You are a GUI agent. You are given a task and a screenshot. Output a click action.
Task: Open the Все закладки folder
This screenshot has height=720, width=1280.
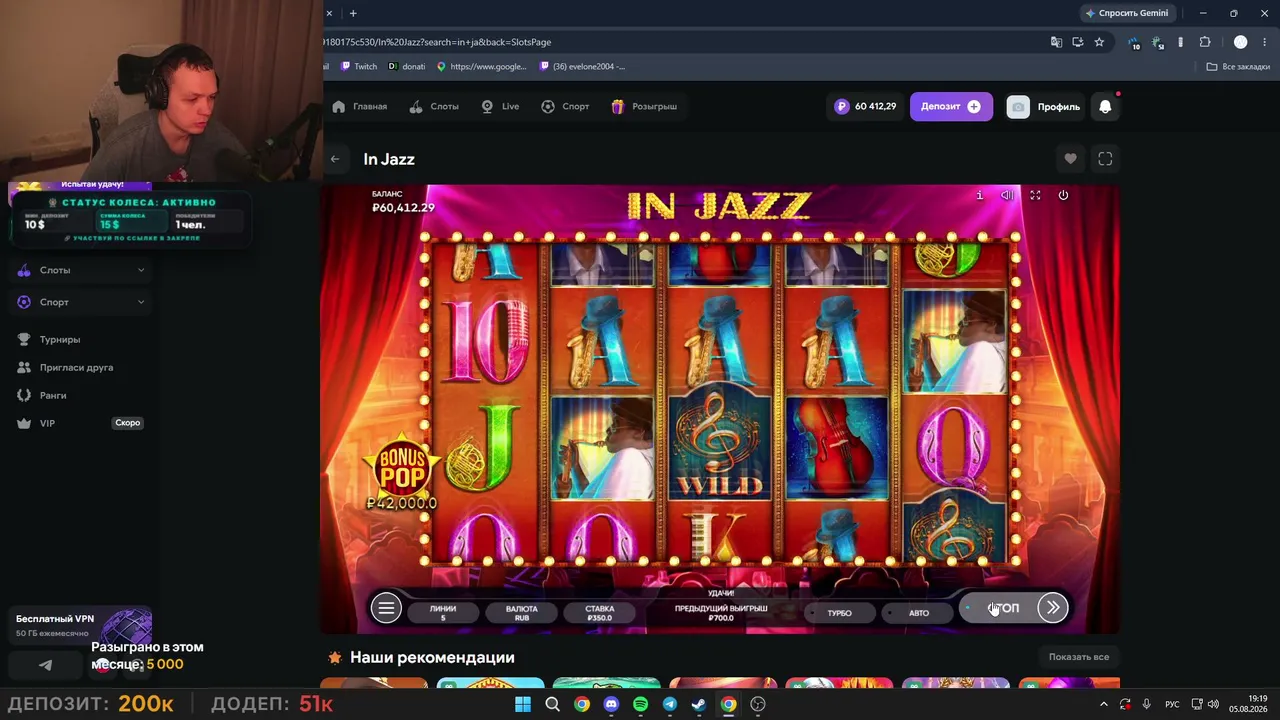click(x=1238, y=67)
